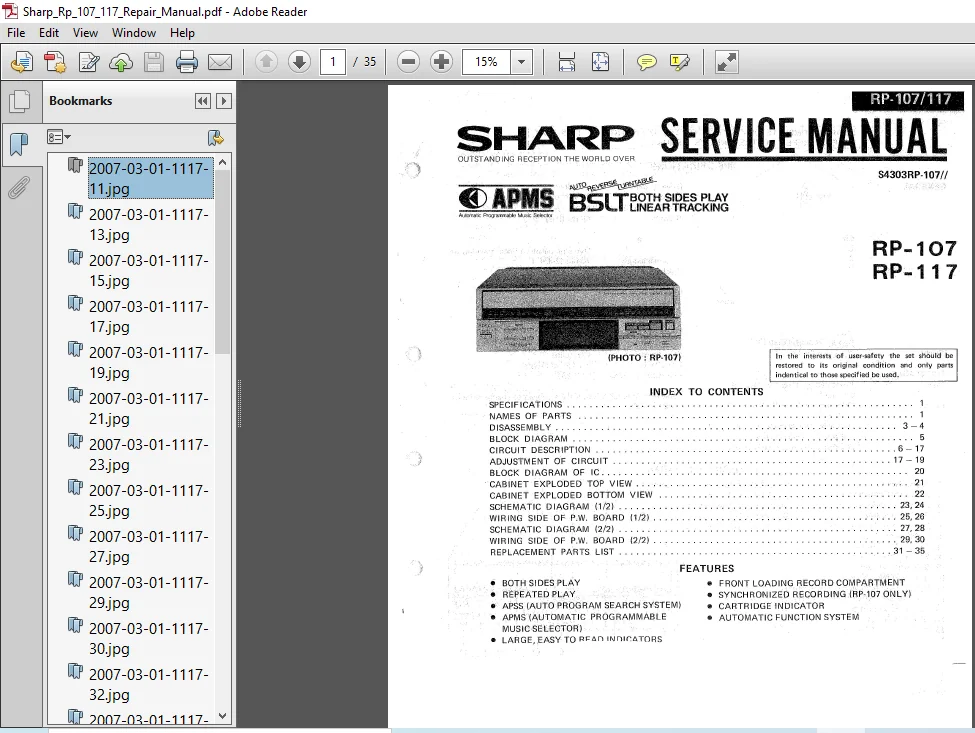
Task: Select bookmark 2007-03-01-1117-23.jpg
Action: [149, 454]
